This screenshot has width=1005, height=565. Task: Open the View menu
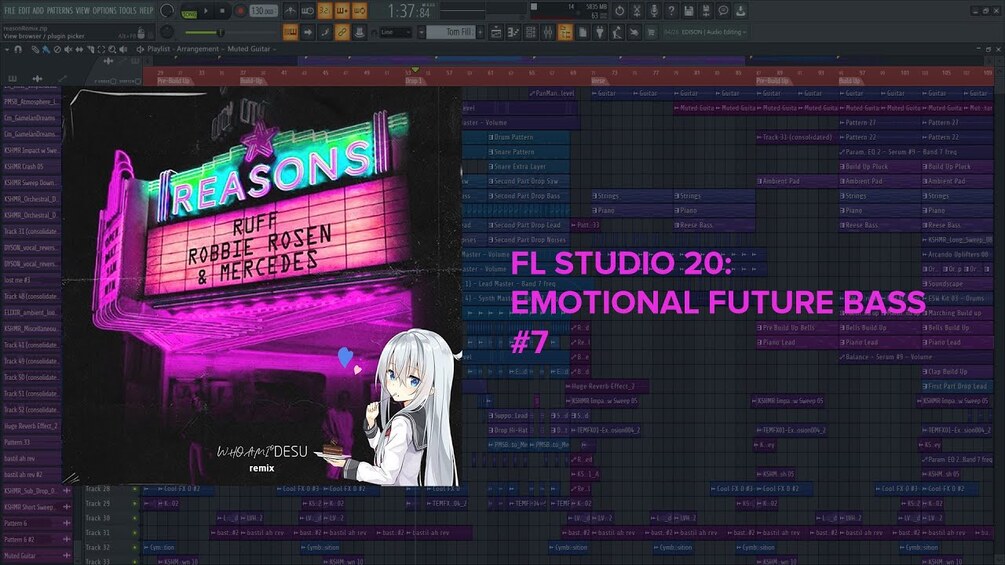pos(83,10)
